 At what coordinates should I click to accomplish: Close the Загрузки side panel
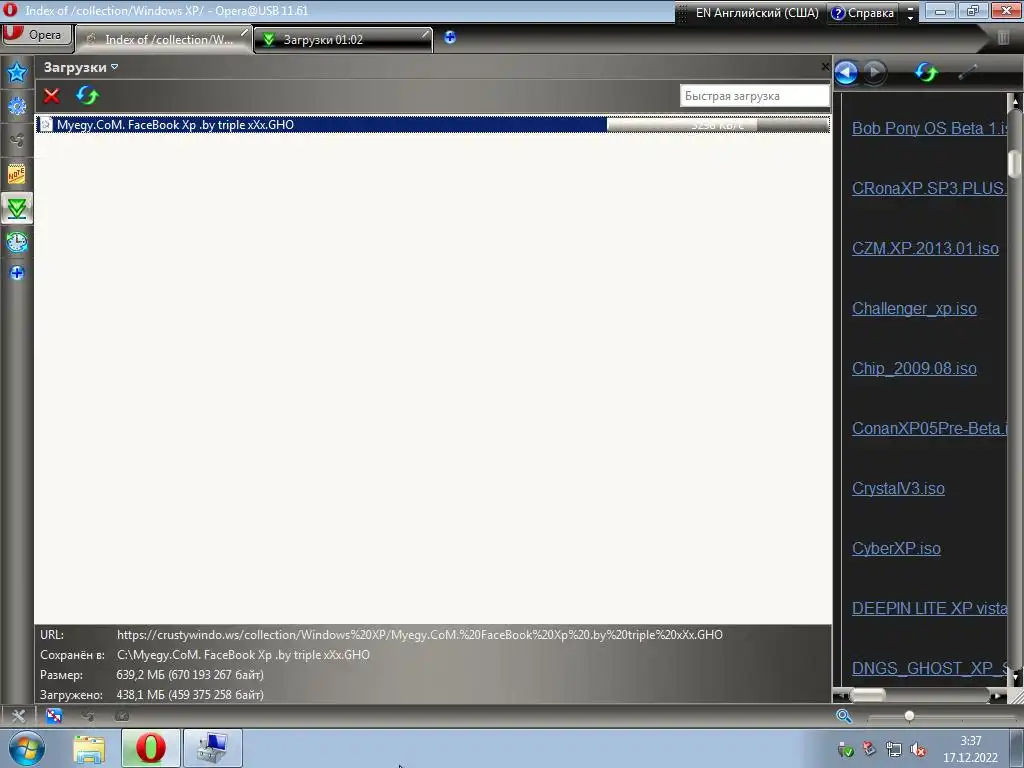tap(825, 67)
